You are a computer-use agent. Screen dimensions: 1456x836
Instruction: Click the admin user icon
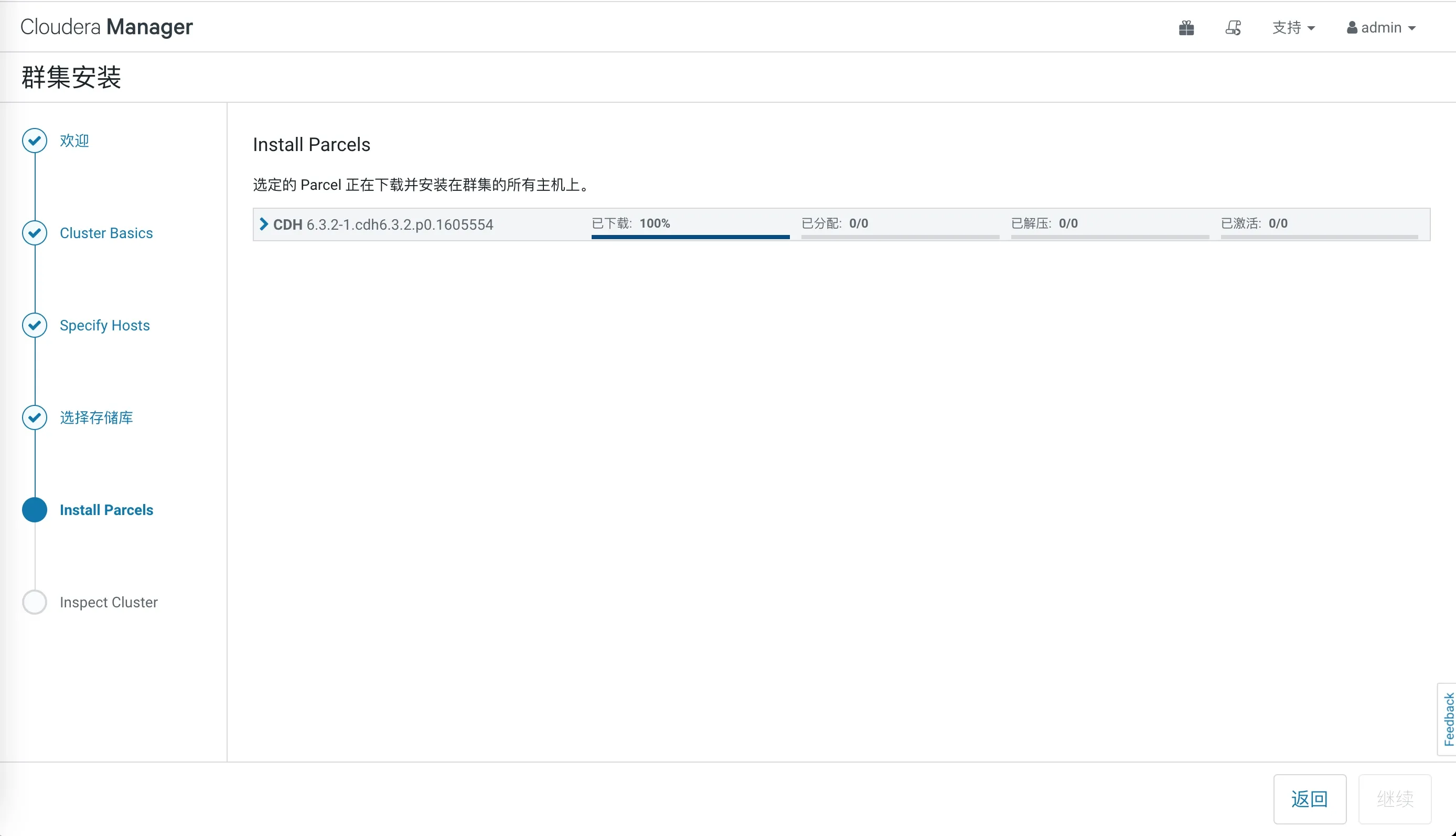pyautogui.click(x=1351, y=27)
